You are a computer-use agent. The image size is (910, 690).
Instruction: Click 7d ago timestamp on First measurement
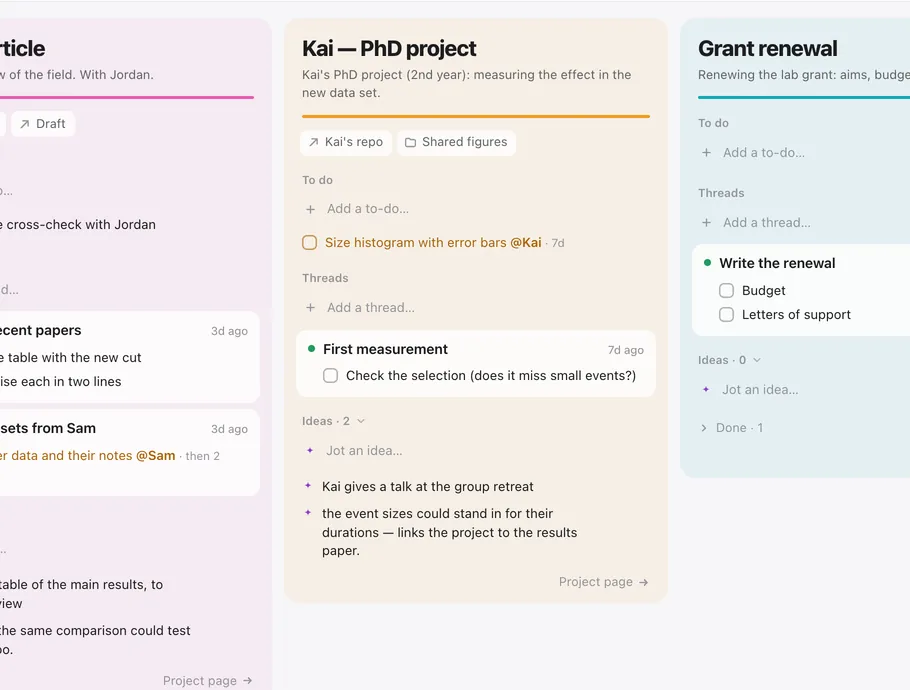point(626,350)
